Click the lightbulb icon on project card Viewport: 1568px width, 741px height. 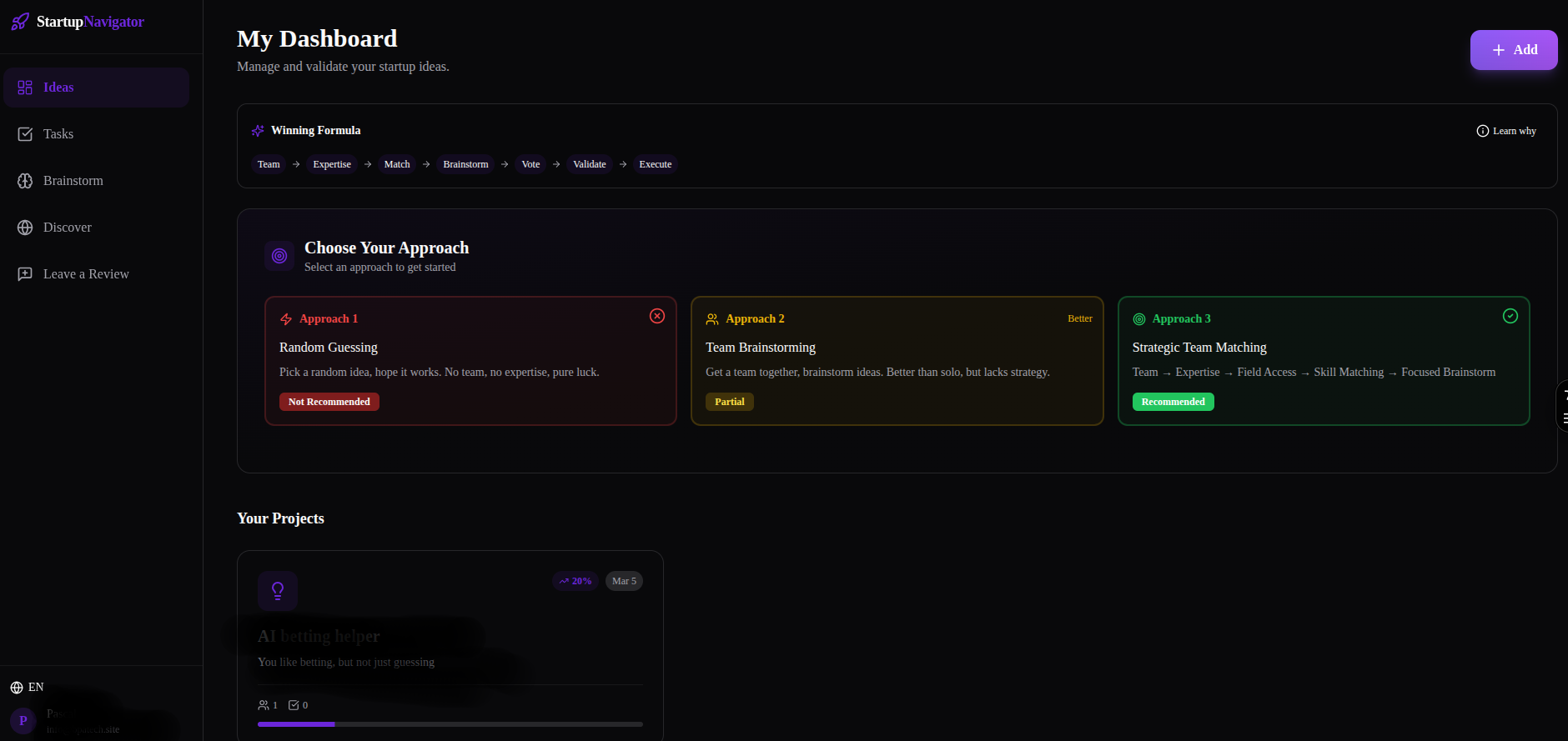278,591
